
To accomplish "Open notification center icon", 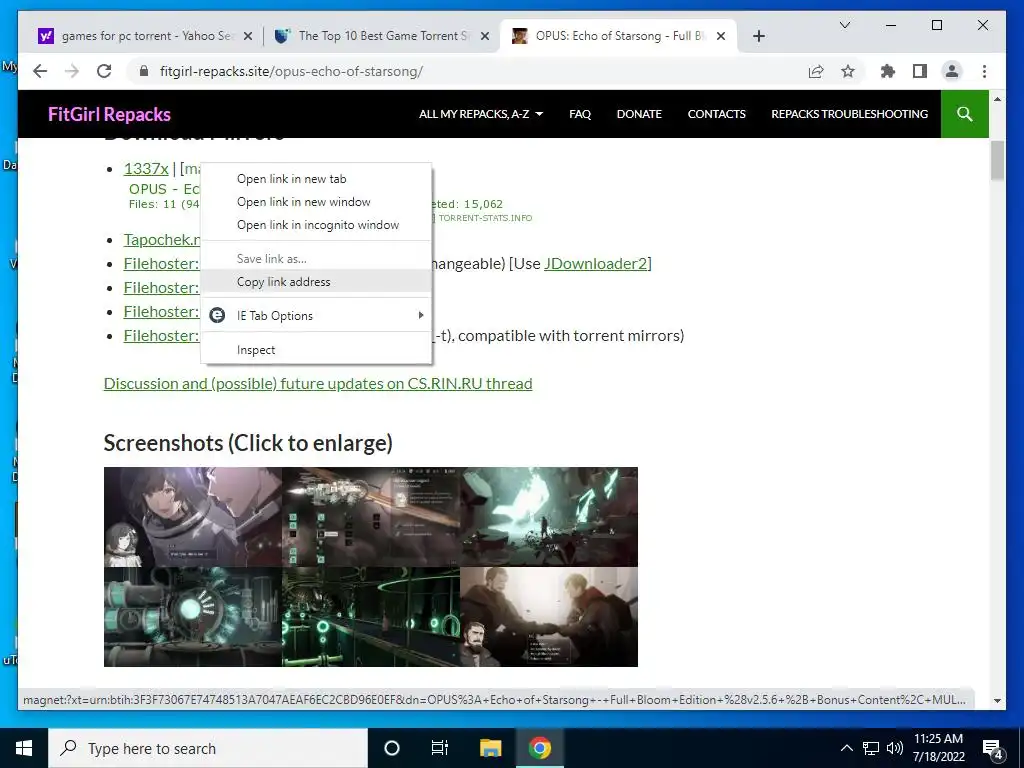I will click(993, 748).
